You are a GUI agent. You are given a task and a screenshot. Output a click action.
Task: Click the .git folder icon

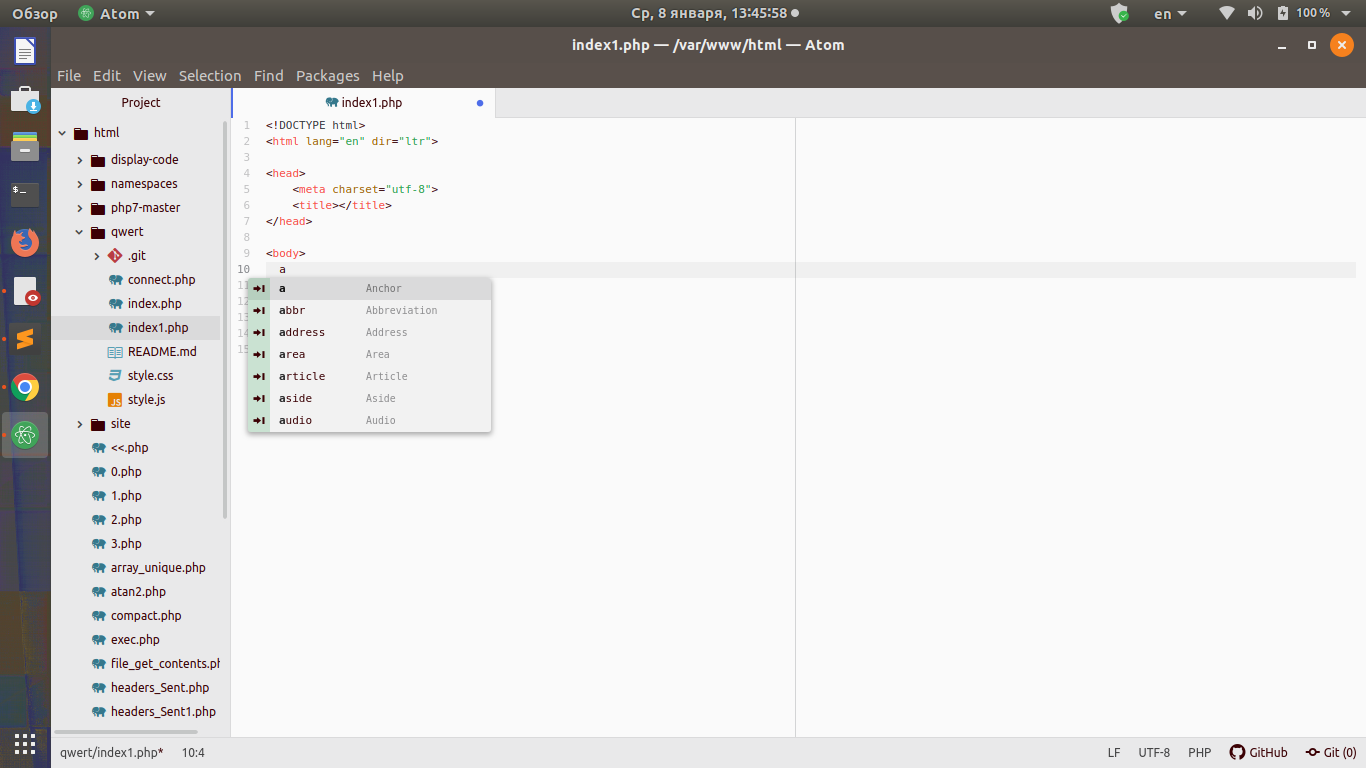115,256
